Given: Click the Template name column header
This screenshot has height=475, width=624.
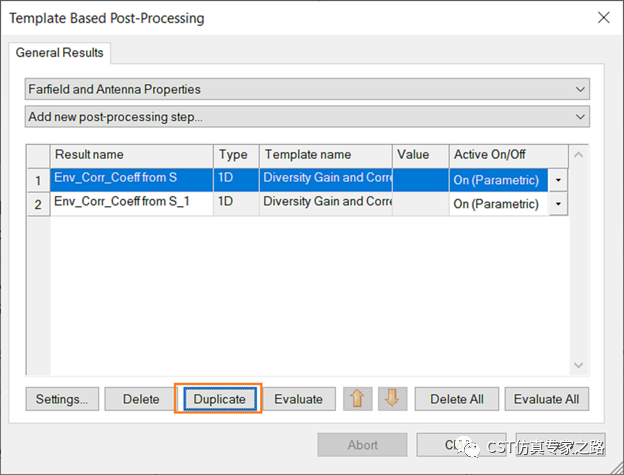Looking at the screenshot, I should click(x=325, y=155).
